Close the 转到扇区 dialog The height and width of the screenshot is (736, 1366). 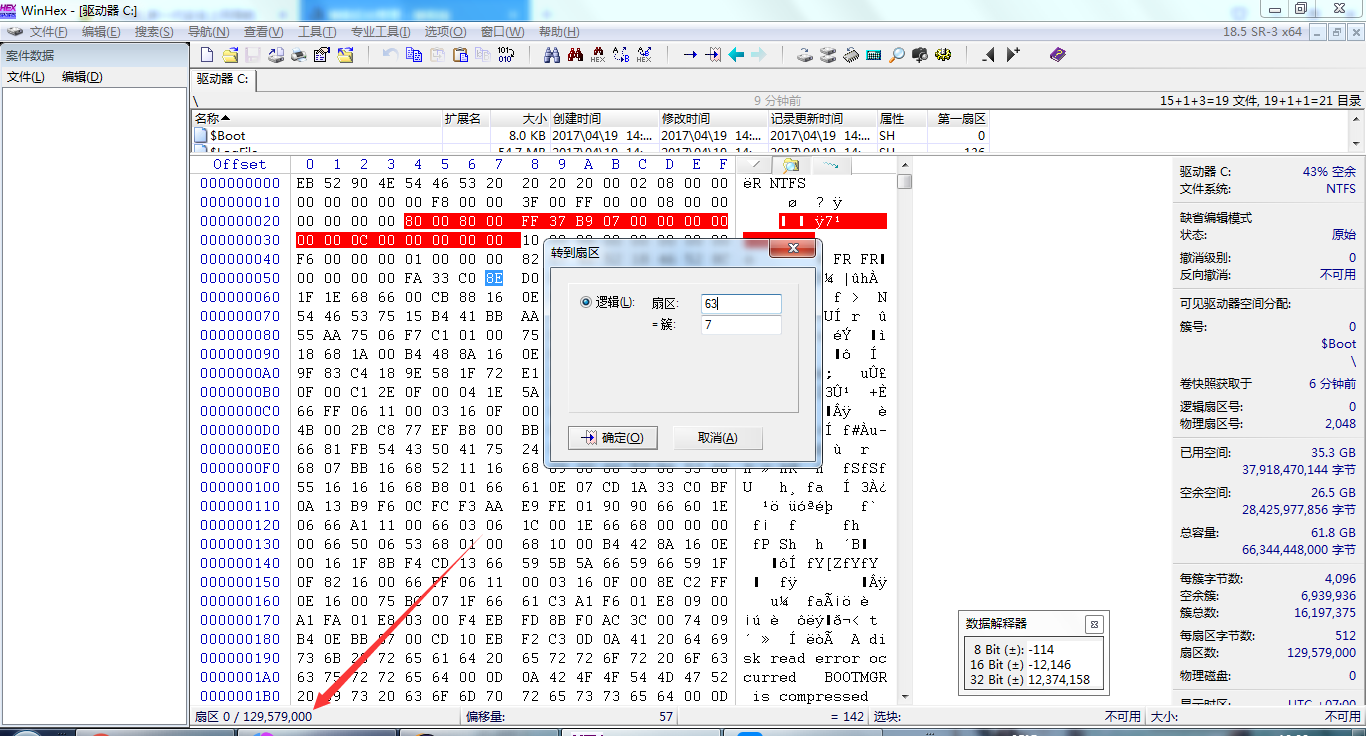pyautogui.click(x=794, y=248)
